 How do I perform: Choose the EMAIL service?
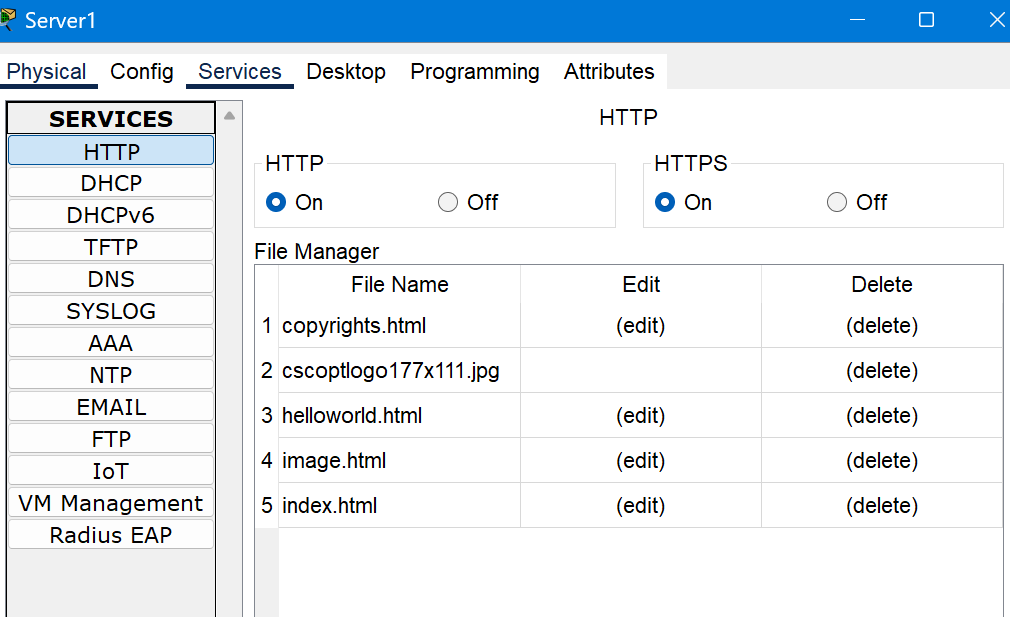[111, 407]
